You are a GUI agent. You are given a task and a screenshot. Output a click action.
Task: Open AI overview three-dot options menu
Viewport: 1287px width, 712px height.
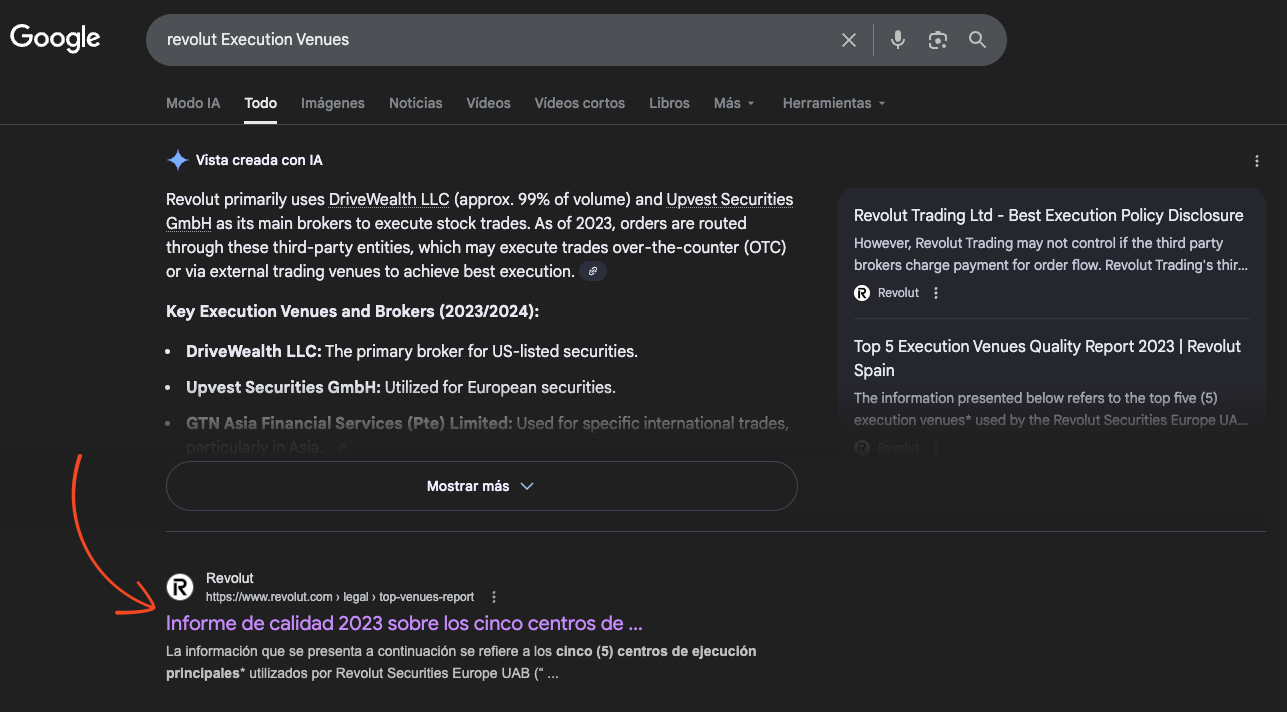click(1257, 161)
